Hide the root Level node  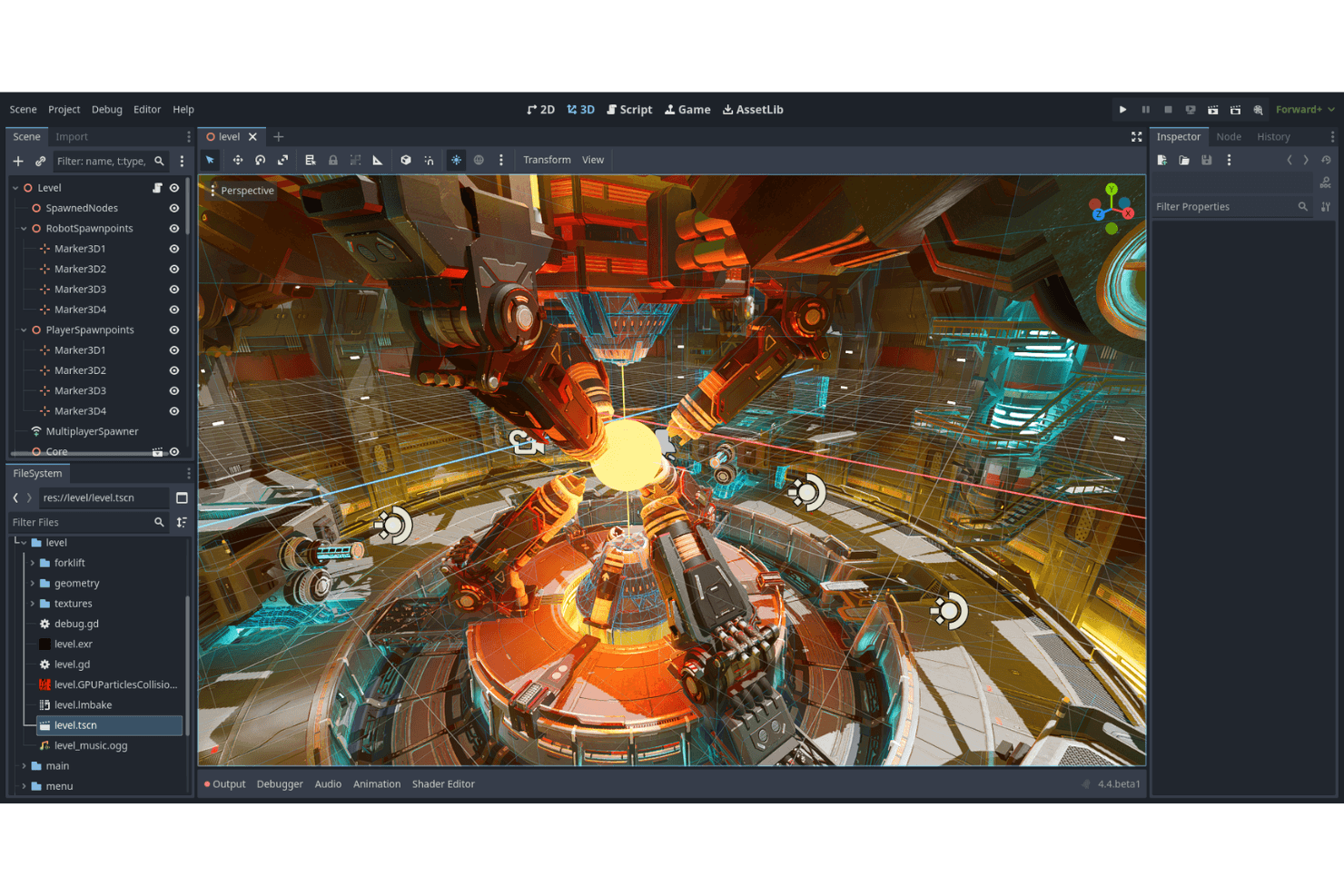[174, 188]
